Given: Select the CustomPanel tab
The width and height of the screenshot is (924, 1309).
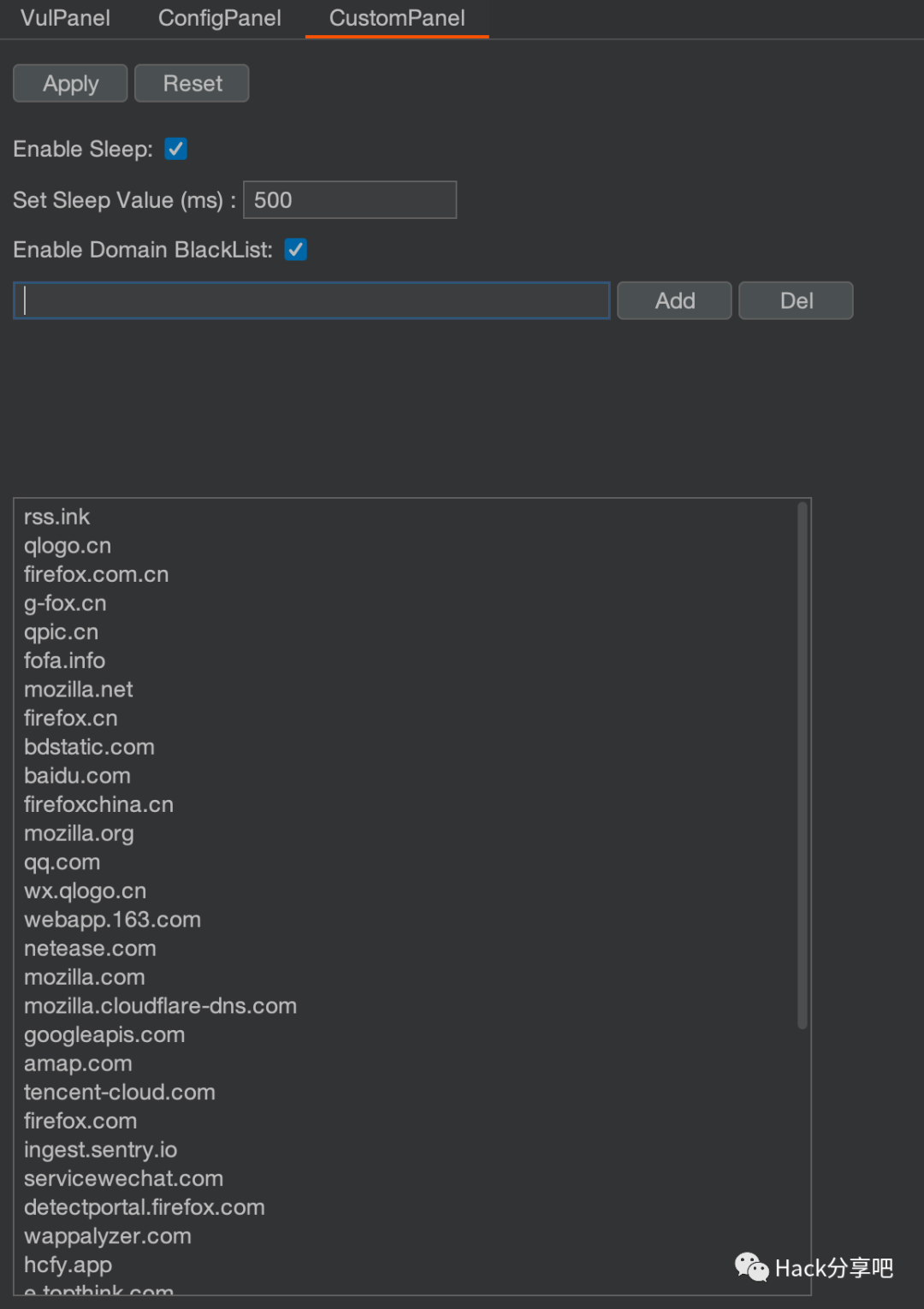Looking at the screenshot, I should tap(397, 18).
